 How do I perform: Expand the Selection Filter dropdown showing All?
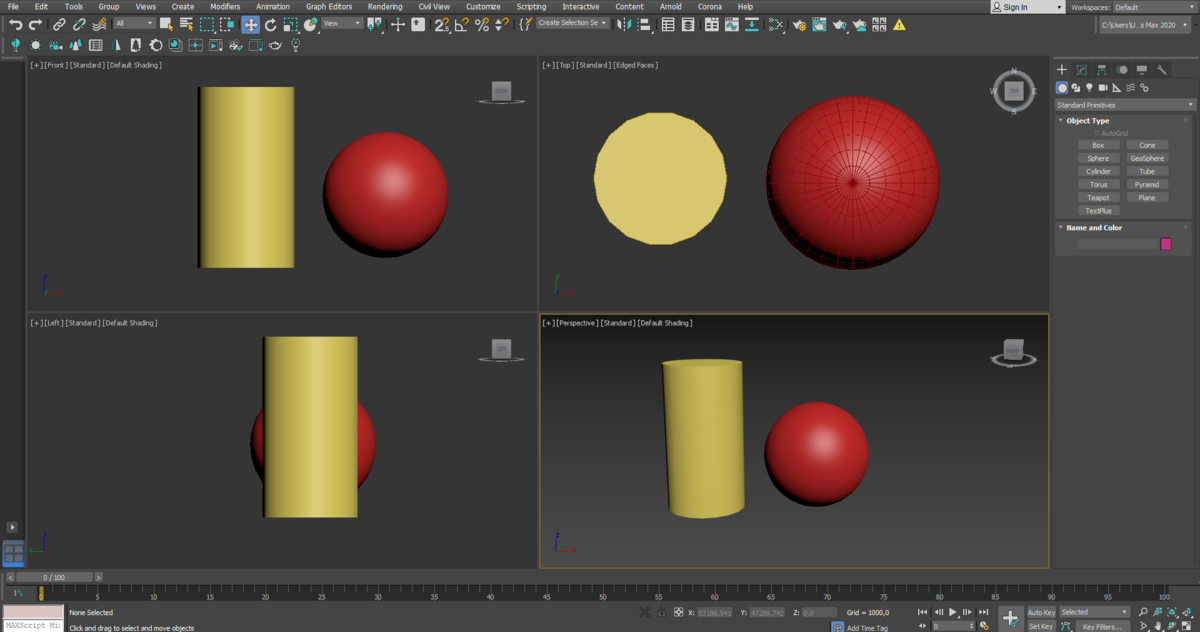coord(135,24)
